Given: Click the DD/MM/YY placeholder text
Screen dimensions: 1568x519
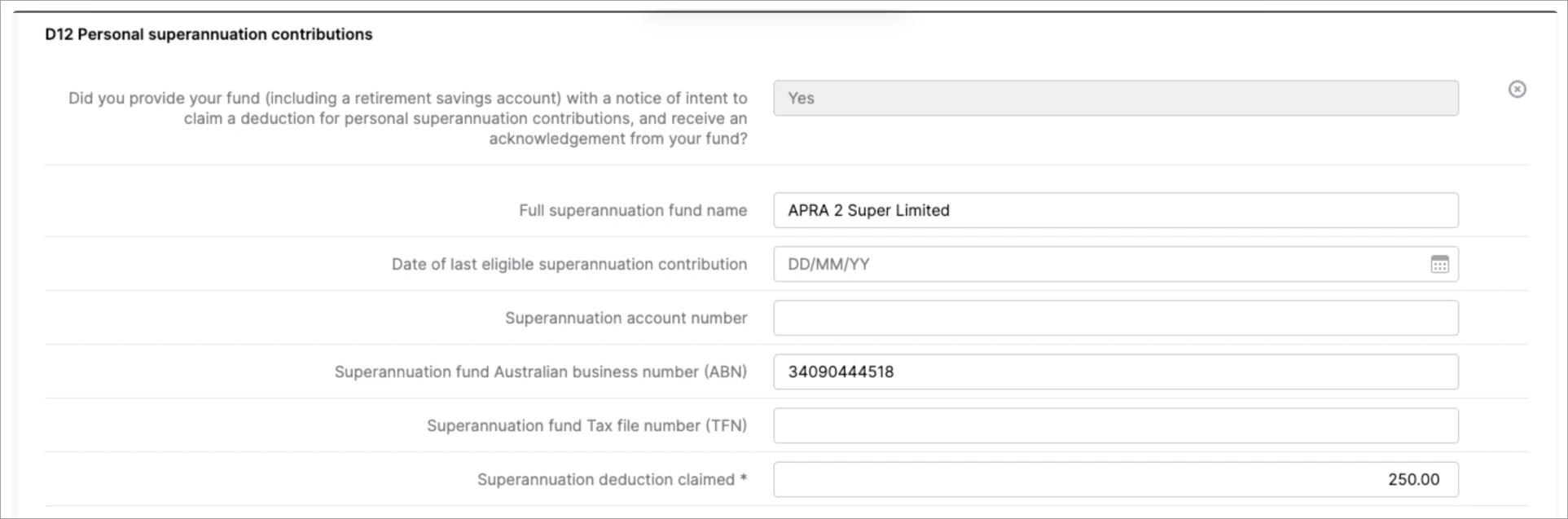Looking at the screenshot, I should pyautogui.click(x=828, y=264).
